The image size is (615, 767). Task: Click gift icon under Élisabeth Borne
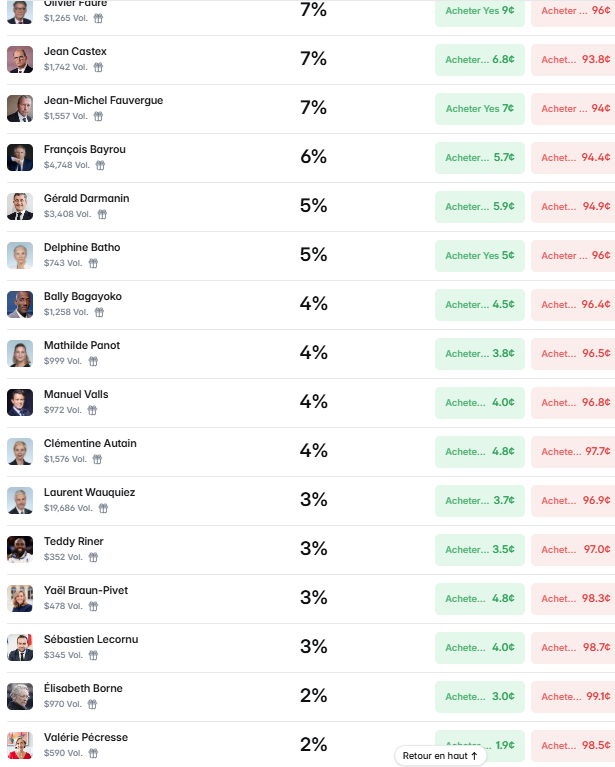click(x=92, y=704)
